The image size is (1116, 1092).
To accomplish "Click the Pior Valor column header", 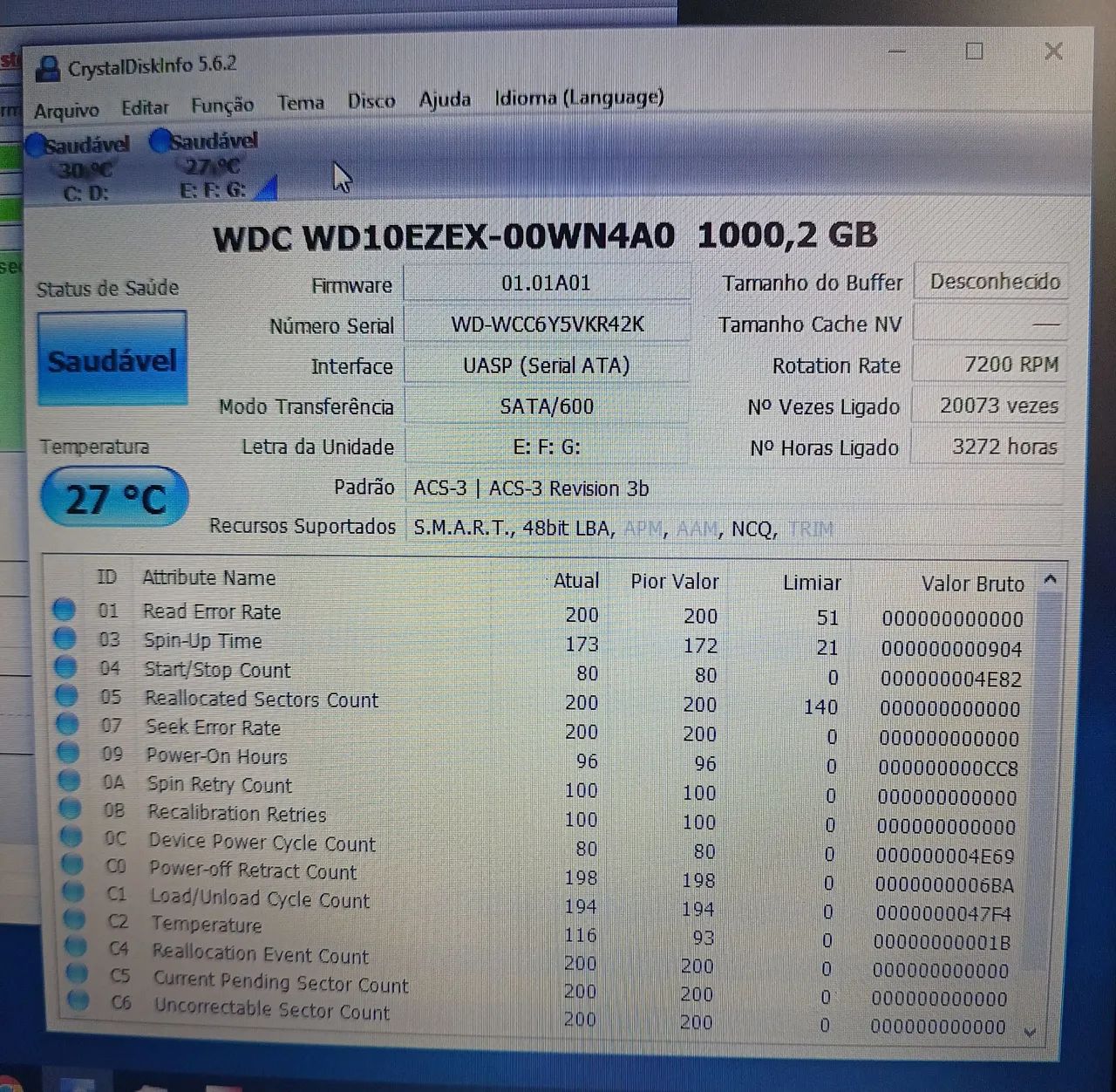I will (x=674, y=582).
